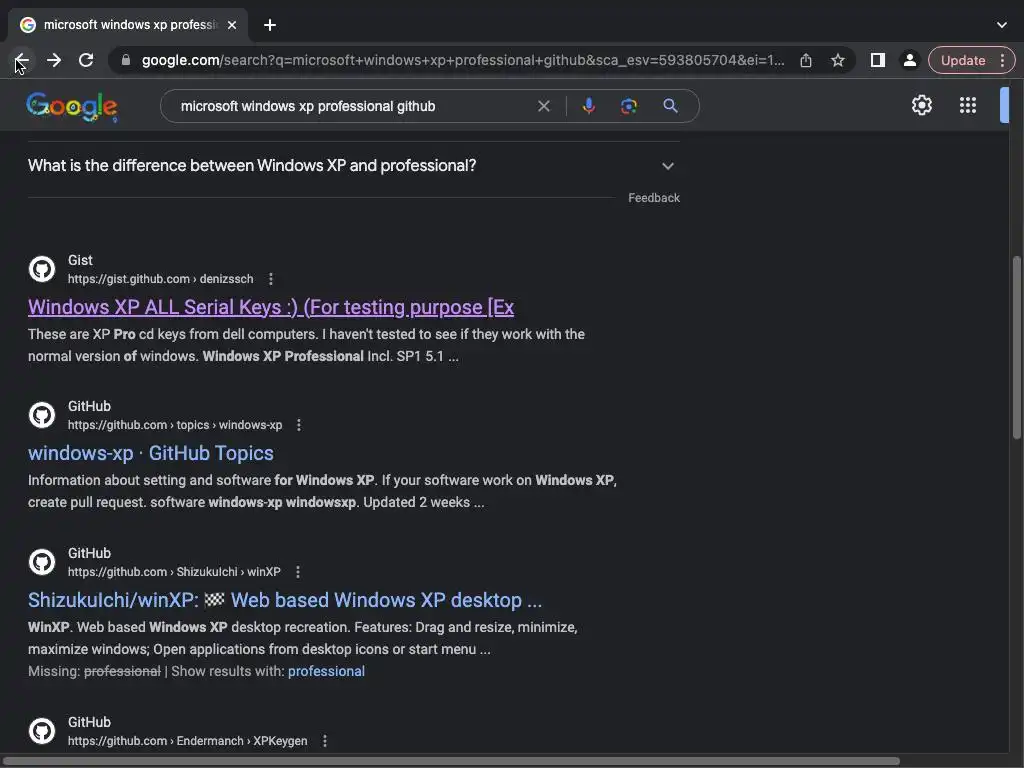Start voice search with microphone icon
Viewport: 1024px width, 768px height.
point(588,106)
